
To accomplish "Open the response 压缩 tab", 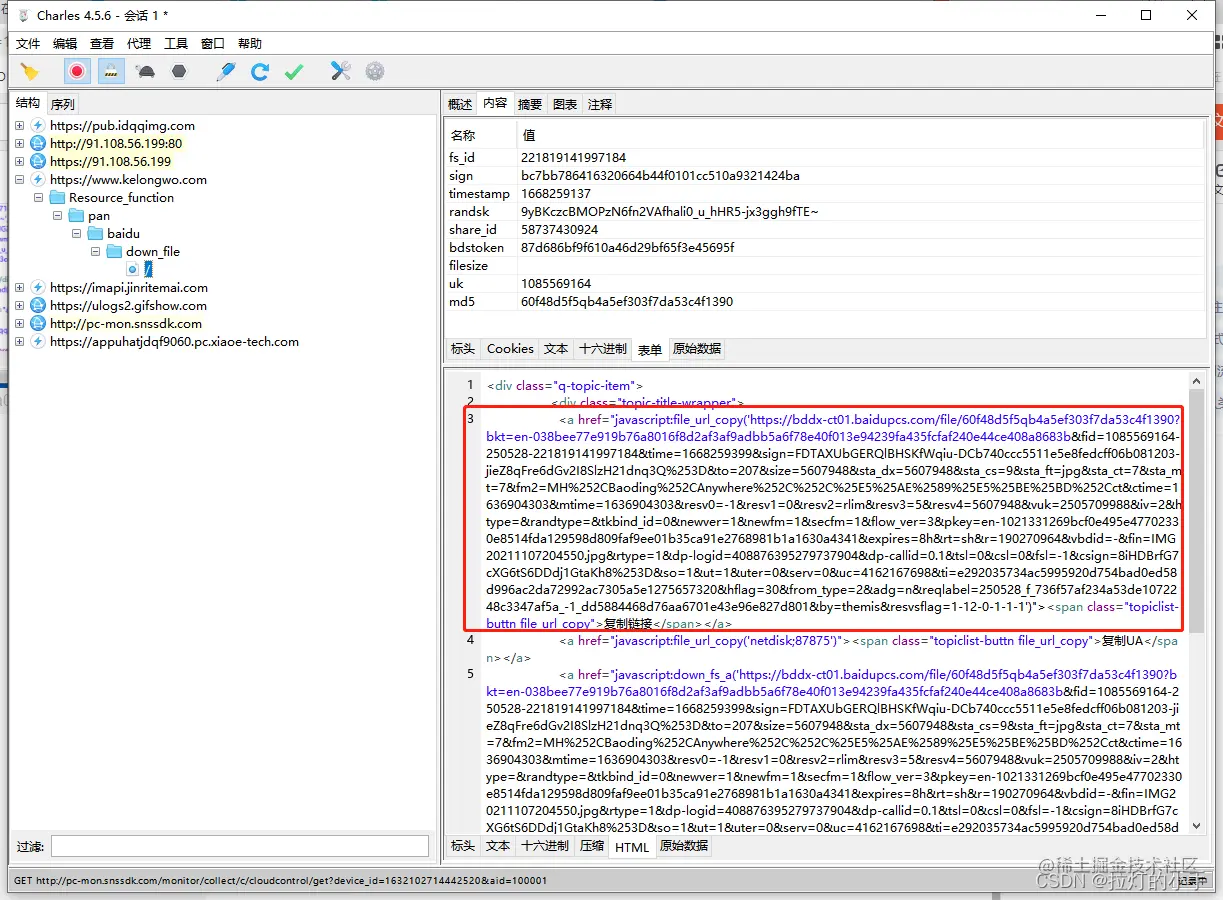I will click(592, 846).
